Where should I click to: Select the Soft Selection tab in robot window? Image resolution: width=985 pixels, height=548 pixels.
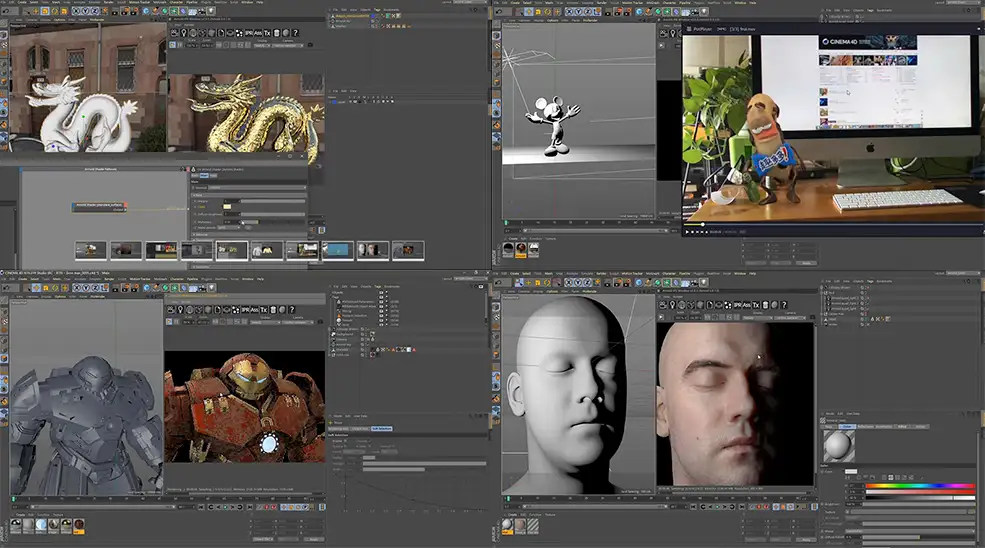pos(382,429)
